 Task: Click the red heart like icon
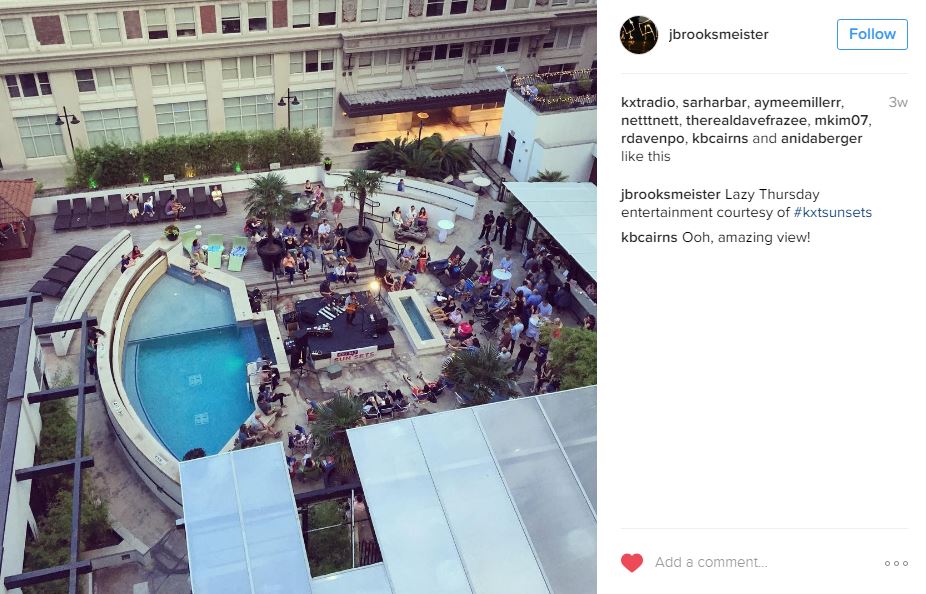point(631,562)
